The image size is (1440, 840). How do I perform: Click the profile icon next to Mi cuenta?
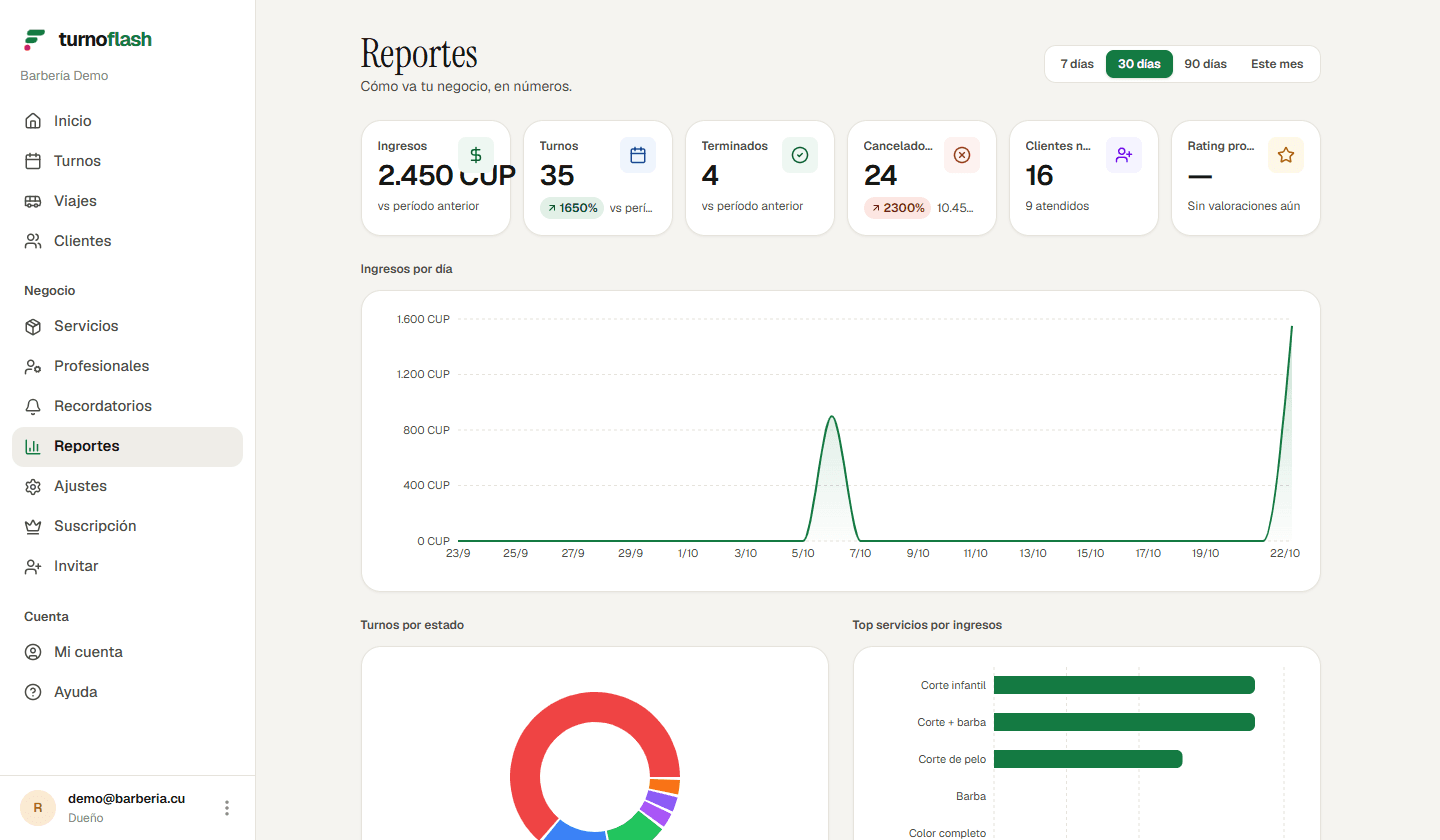click(33, 652)
